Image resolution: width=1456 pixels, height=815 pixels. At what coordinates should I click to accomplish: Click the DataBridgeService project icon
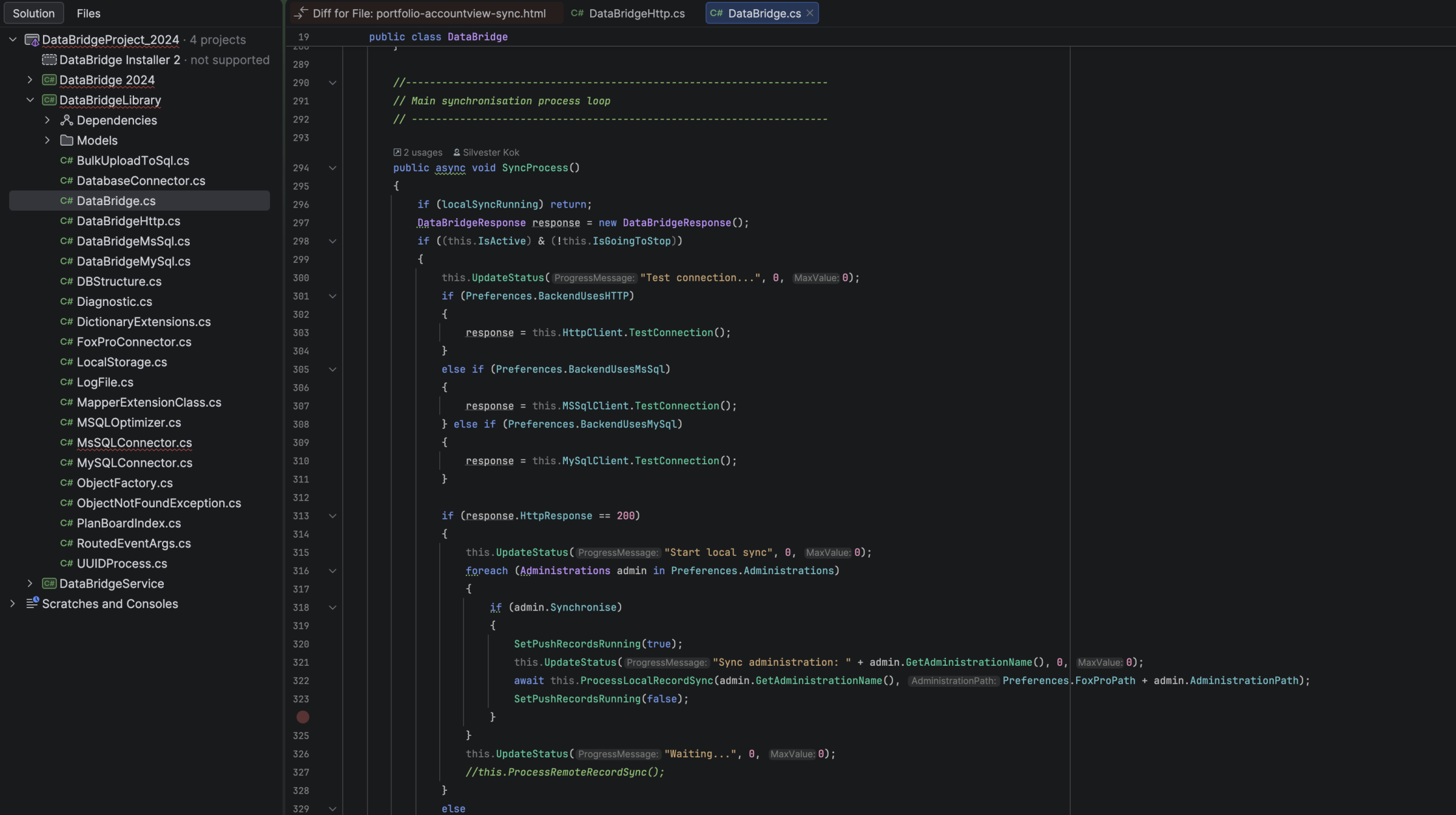49,584
